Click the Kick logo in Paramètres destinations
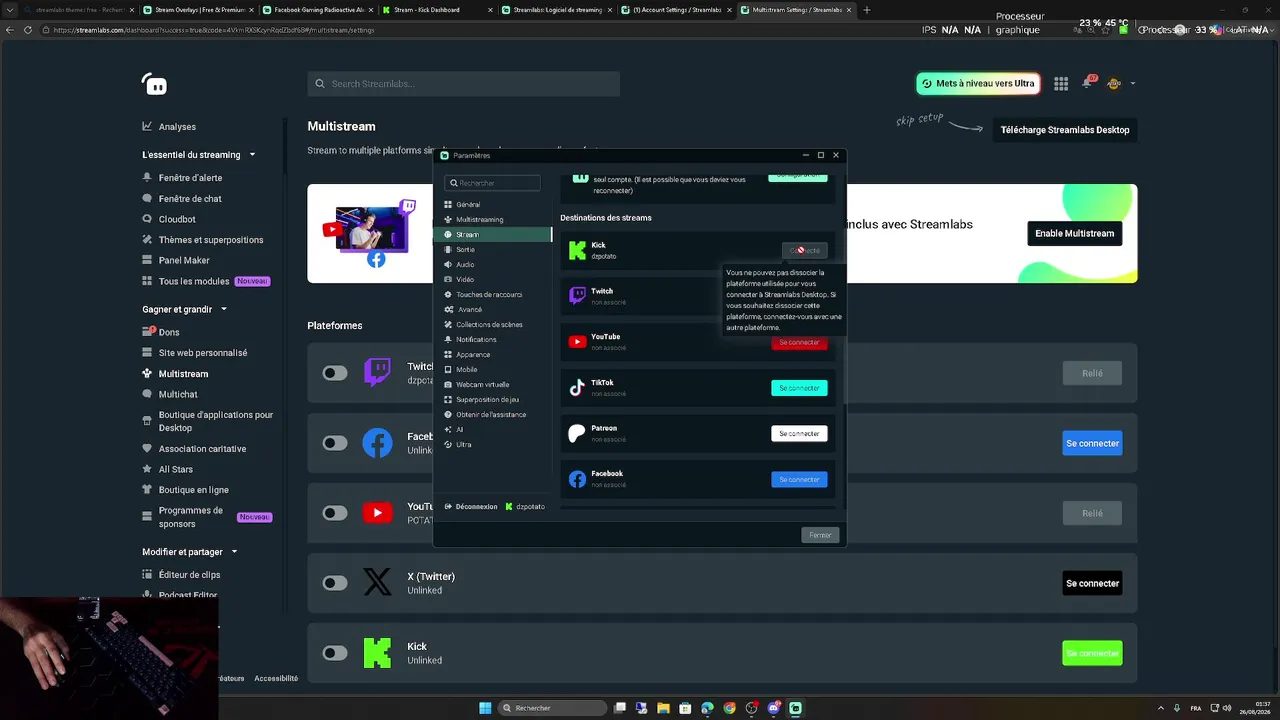 [577, 250]
